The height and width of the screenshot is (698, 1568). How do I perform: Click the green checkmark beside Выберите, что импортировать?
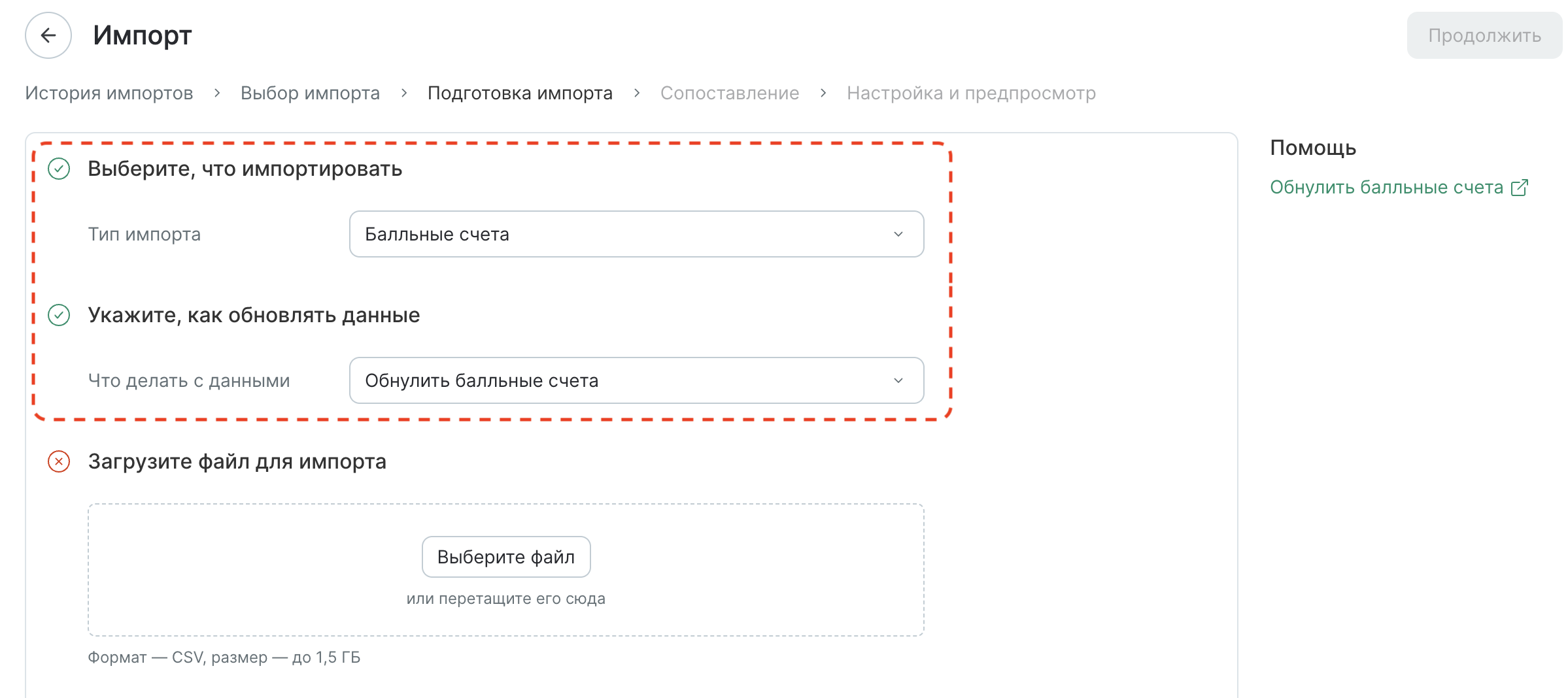pyautogui.click(x=59, y=169)
